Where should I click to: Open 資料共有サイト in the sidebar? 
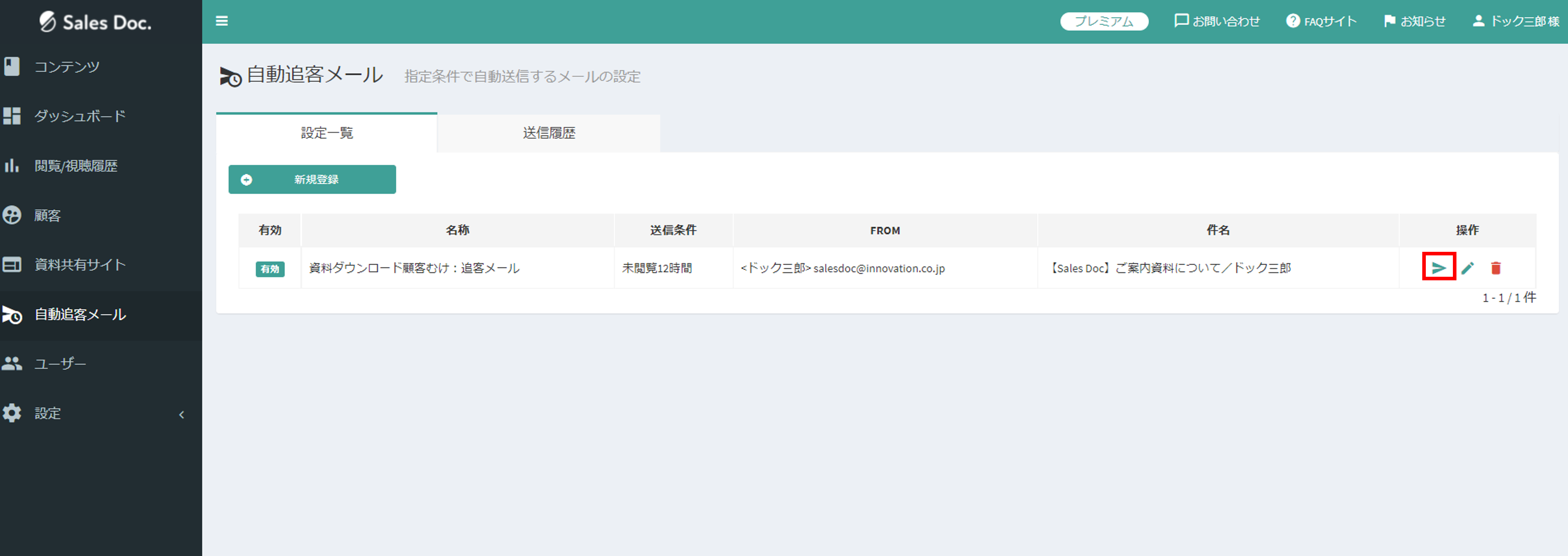80,264
